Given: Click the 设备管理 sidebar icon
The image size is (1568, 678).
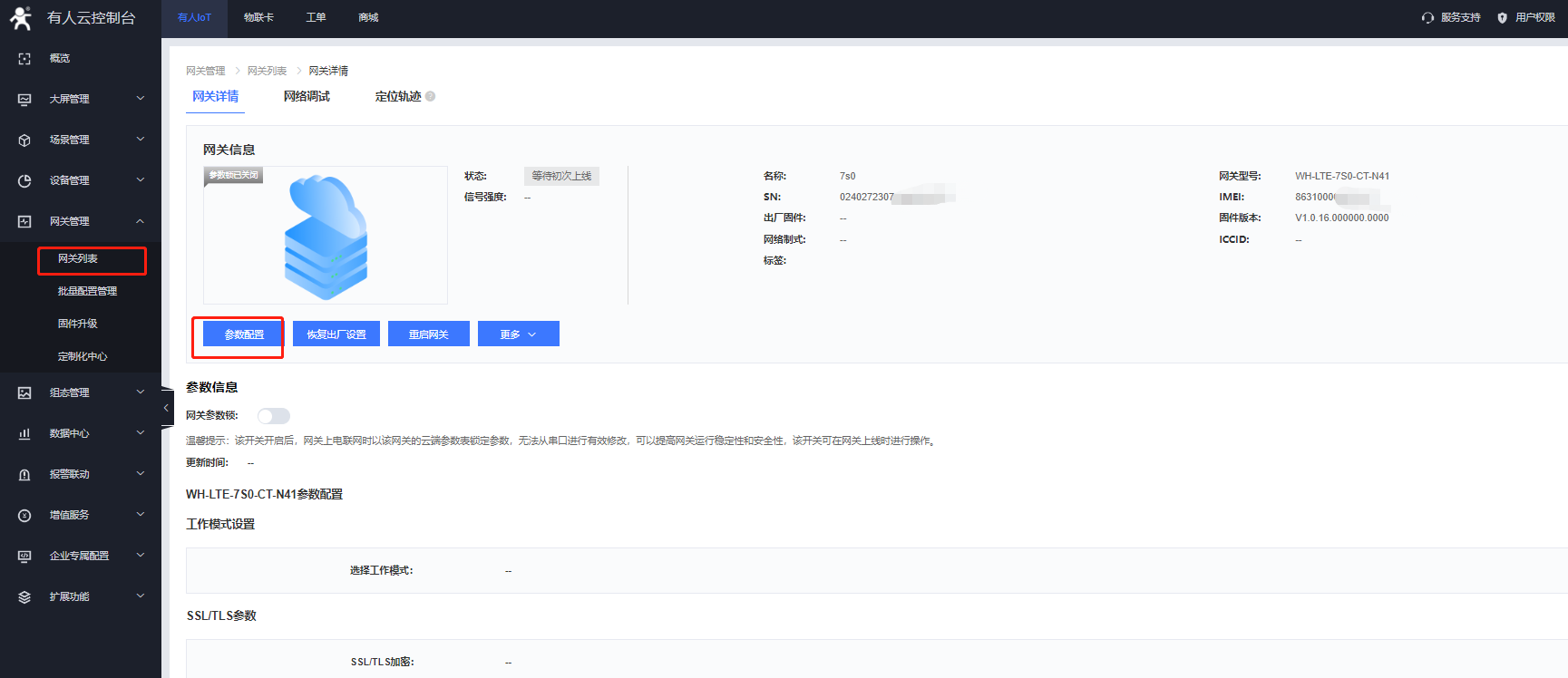Looking at the screenshot, I should 24,180.
